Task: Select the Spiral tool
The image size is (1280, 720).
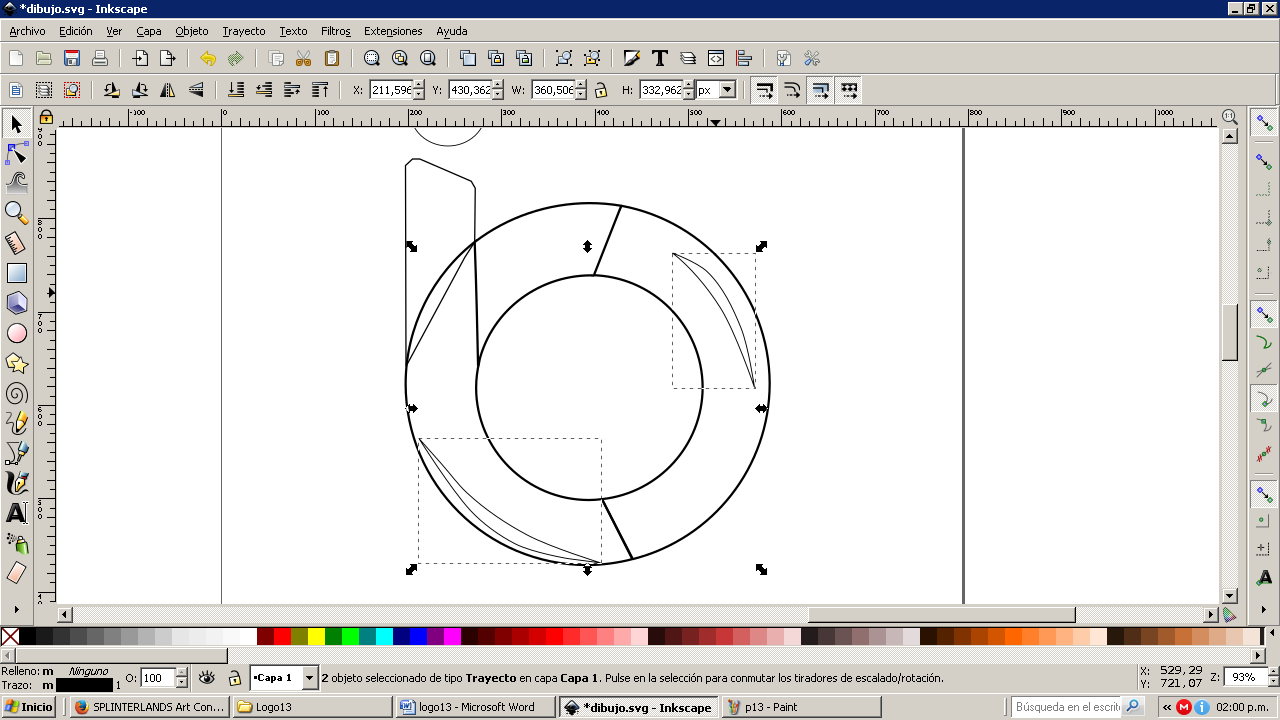Action: [x=16, y=393]
